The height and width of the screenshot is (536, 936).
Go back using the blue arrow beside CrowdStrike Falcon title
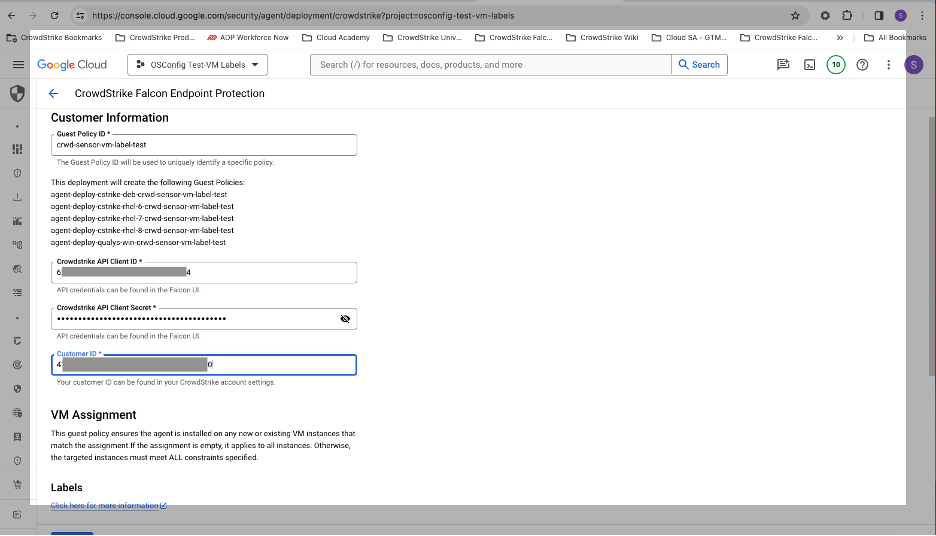click(53, 93)
